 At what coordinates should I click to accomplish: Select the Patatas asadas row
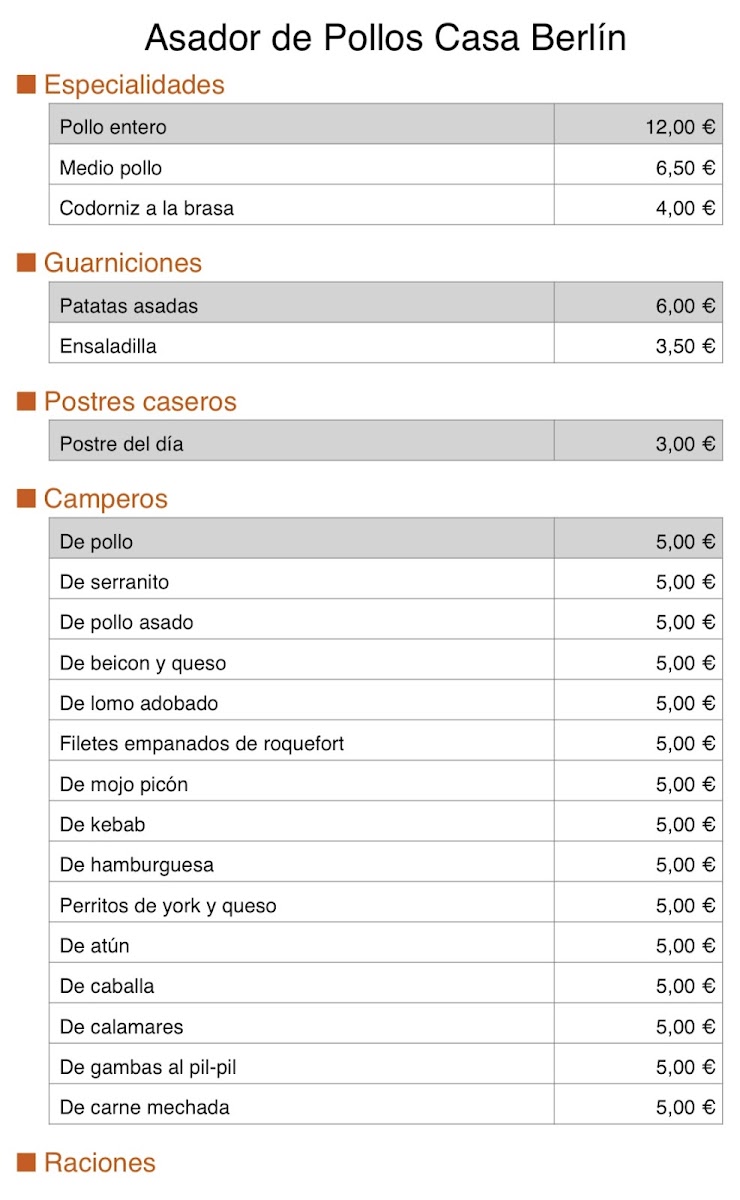[x=386, y=306]
